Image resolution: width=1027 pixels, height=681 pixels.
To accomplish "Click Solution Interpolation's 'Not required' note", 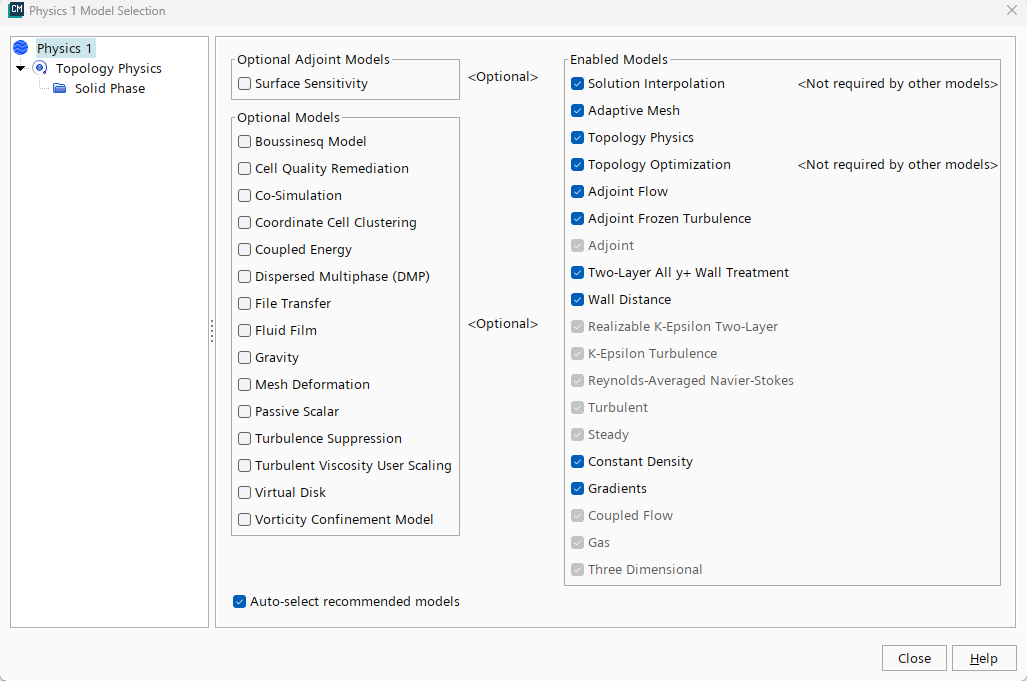I will 897,84.
